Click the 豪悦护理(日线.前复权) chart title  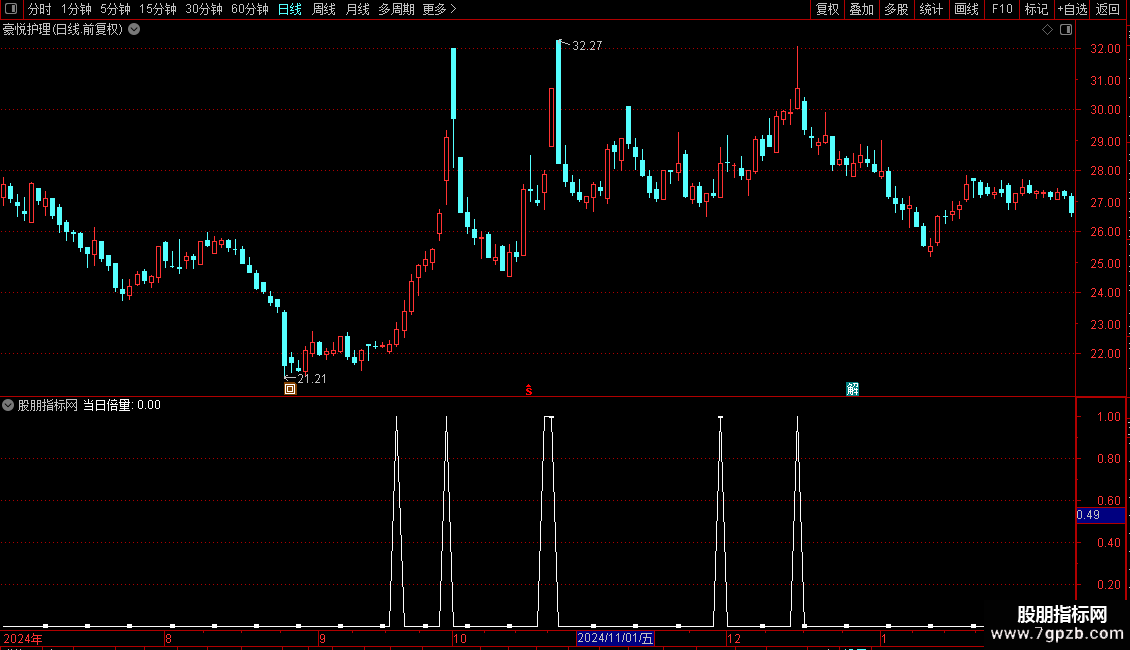point(63,30)
